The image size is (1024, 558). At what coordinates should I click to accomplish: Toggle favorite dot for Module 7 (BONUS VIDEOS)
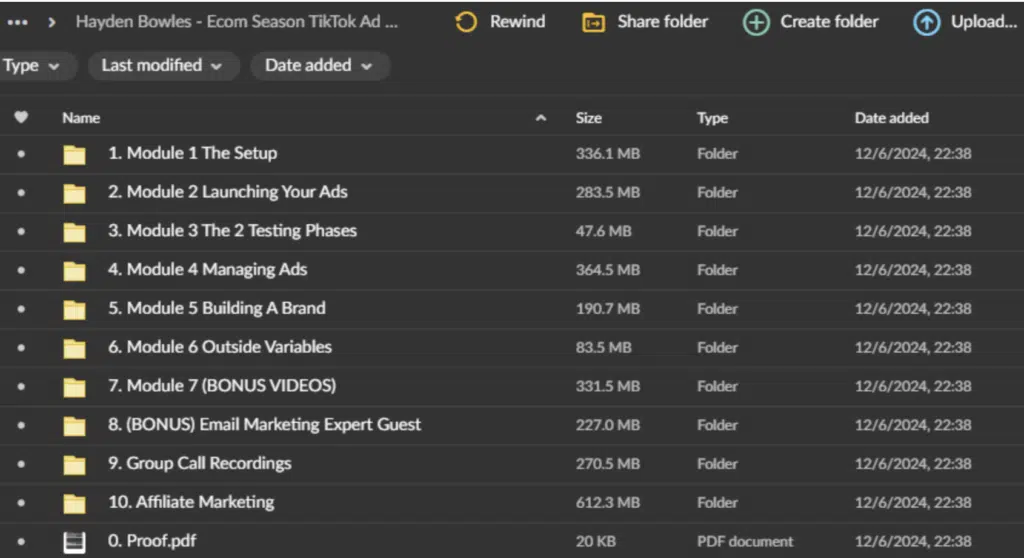pos(21,386)
